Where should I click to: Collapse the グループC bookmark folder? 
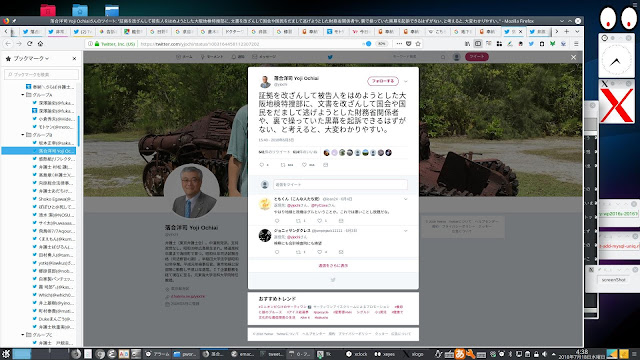point(23,335)
